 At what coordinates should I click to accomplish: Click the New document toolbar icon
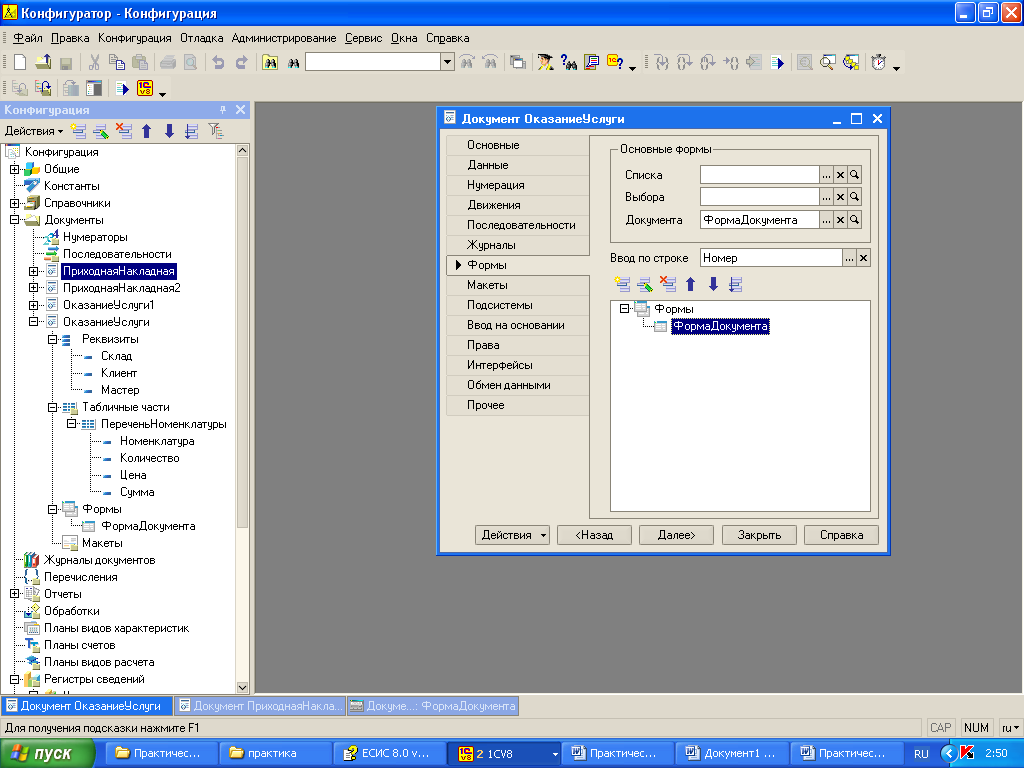[x=20, y=62]
